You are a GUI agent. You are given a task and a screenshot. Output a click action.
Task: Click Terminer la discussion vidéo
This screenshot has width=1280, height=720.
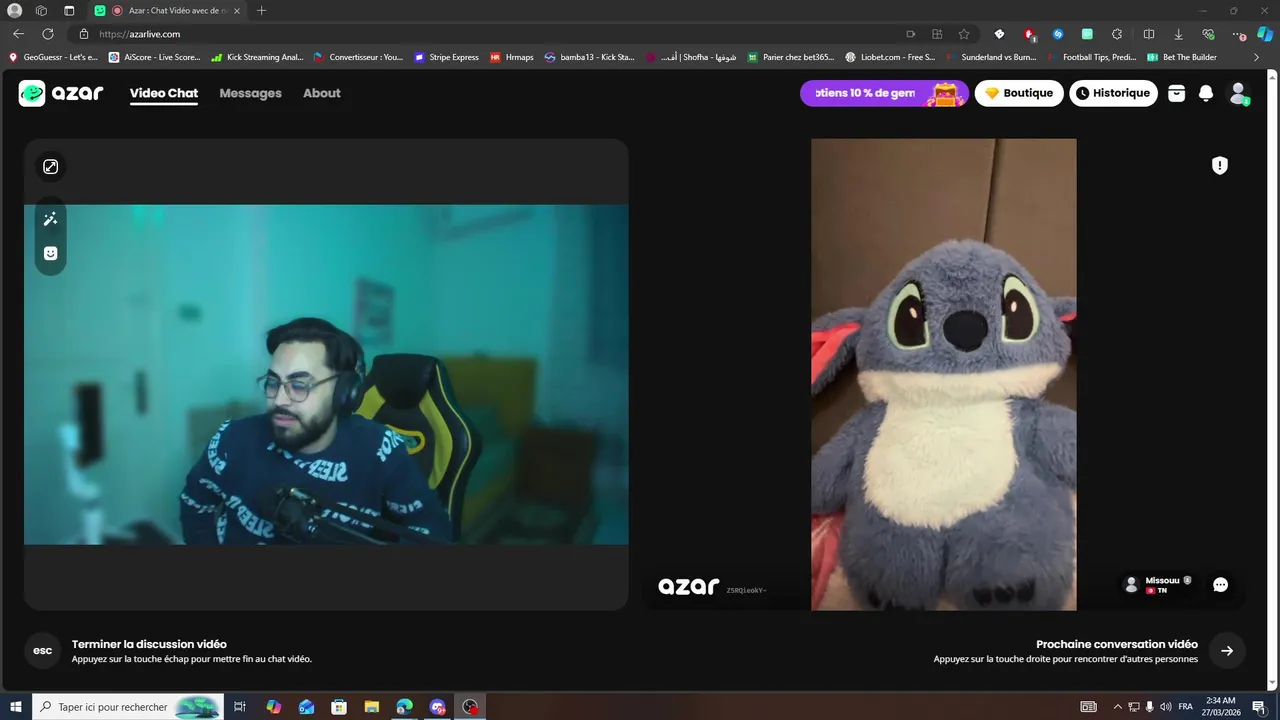tap(149, 644)
